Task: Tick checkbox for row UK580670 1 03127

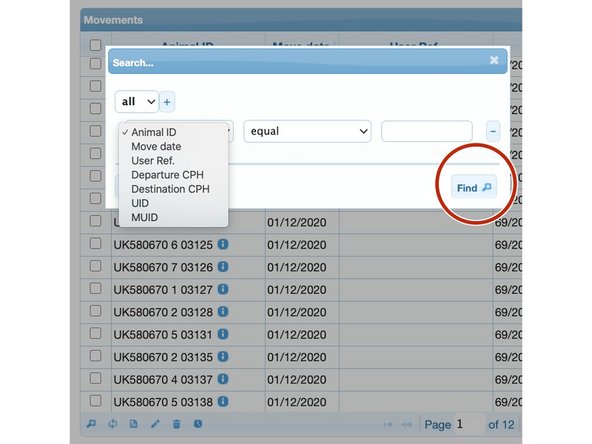Action: tap(96, 288)
